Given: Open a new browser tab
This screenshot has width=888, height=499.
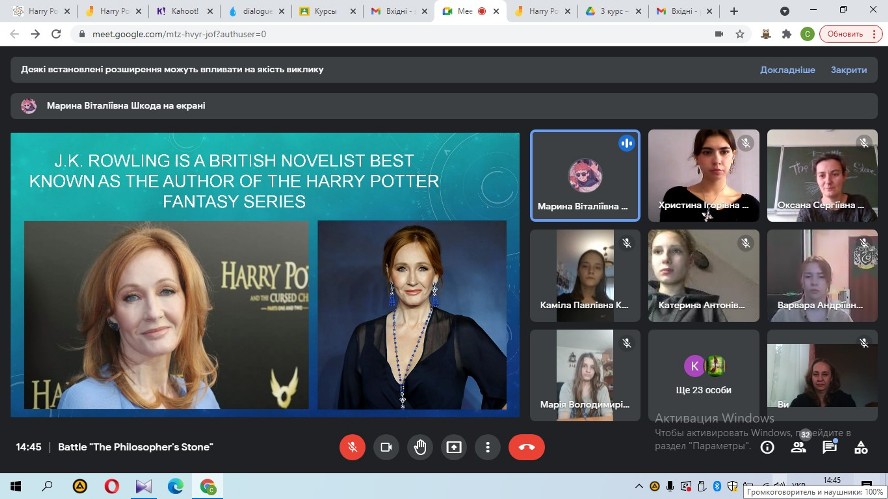Looking at the screenshot, I should pyautogui.click(x=734, y=11).
